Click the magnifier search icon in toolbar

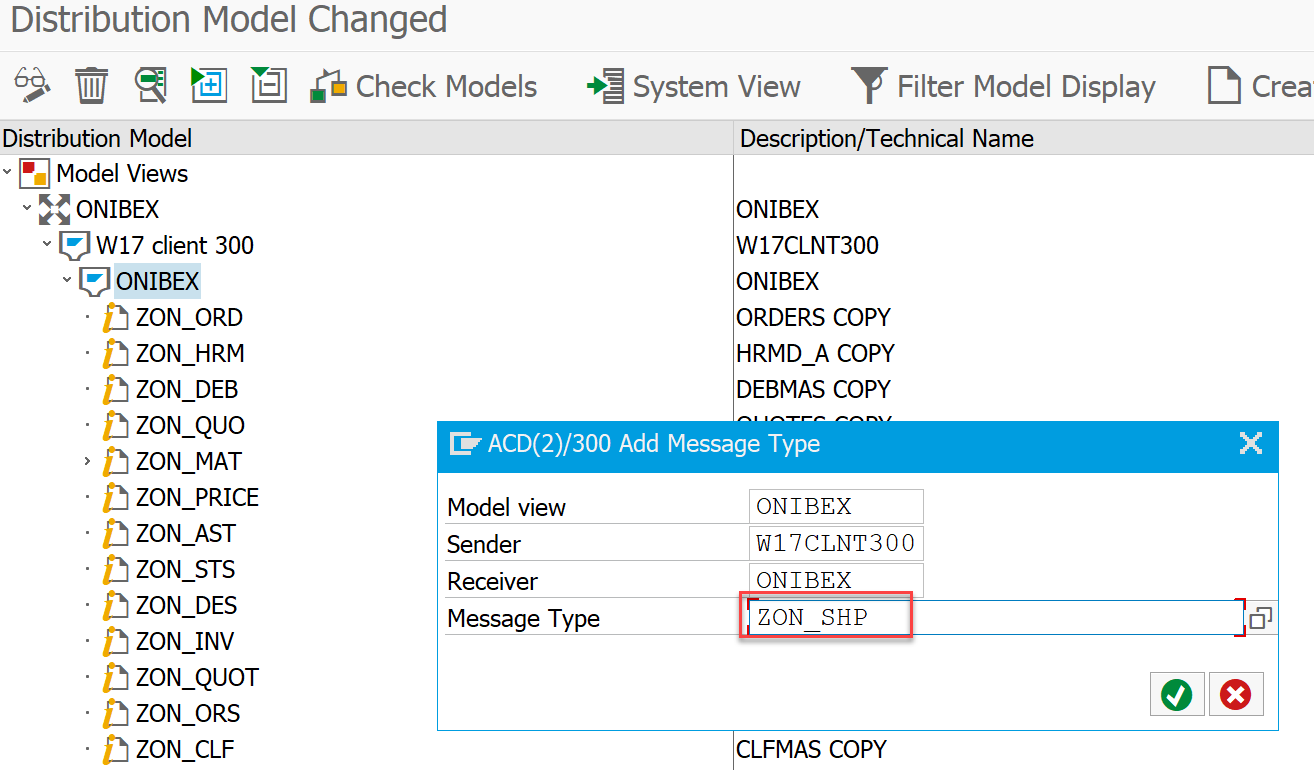[150, 86]
